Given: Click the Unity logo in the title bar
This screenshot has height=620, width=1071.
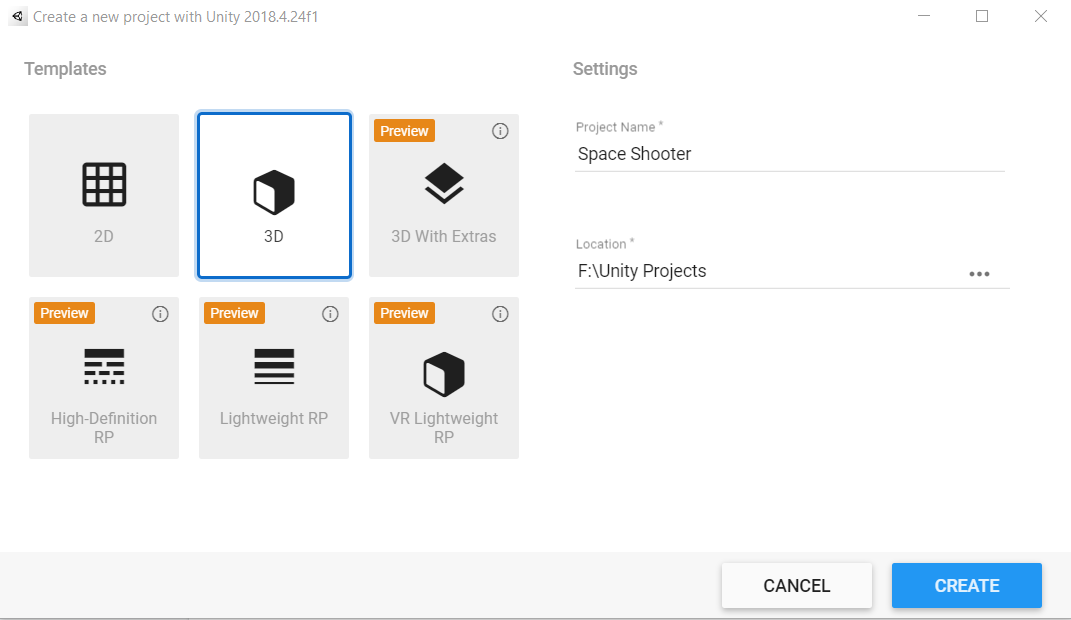Looking at the screenshot, I should click(x=18, y=16).
